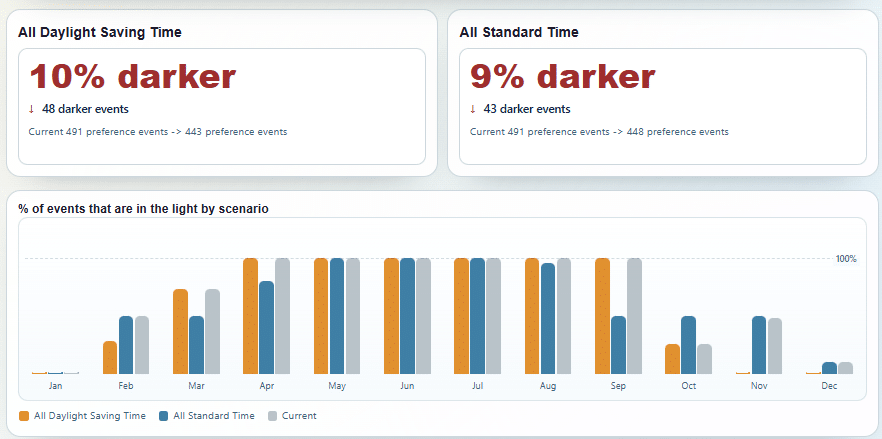Toggle the Current series legend label
Screen dimensions: 882x439
(x=299, y=416)
